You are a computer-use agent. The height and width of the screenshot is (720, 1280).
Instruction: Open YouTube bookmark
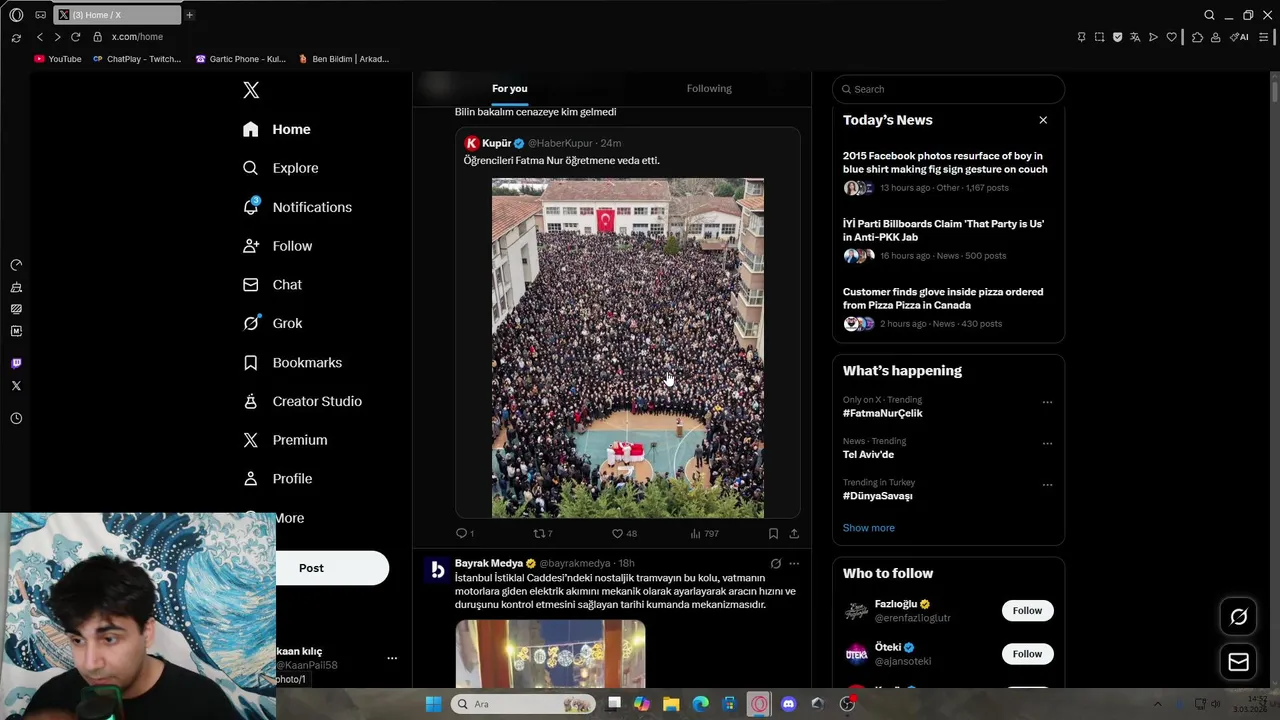58,59
